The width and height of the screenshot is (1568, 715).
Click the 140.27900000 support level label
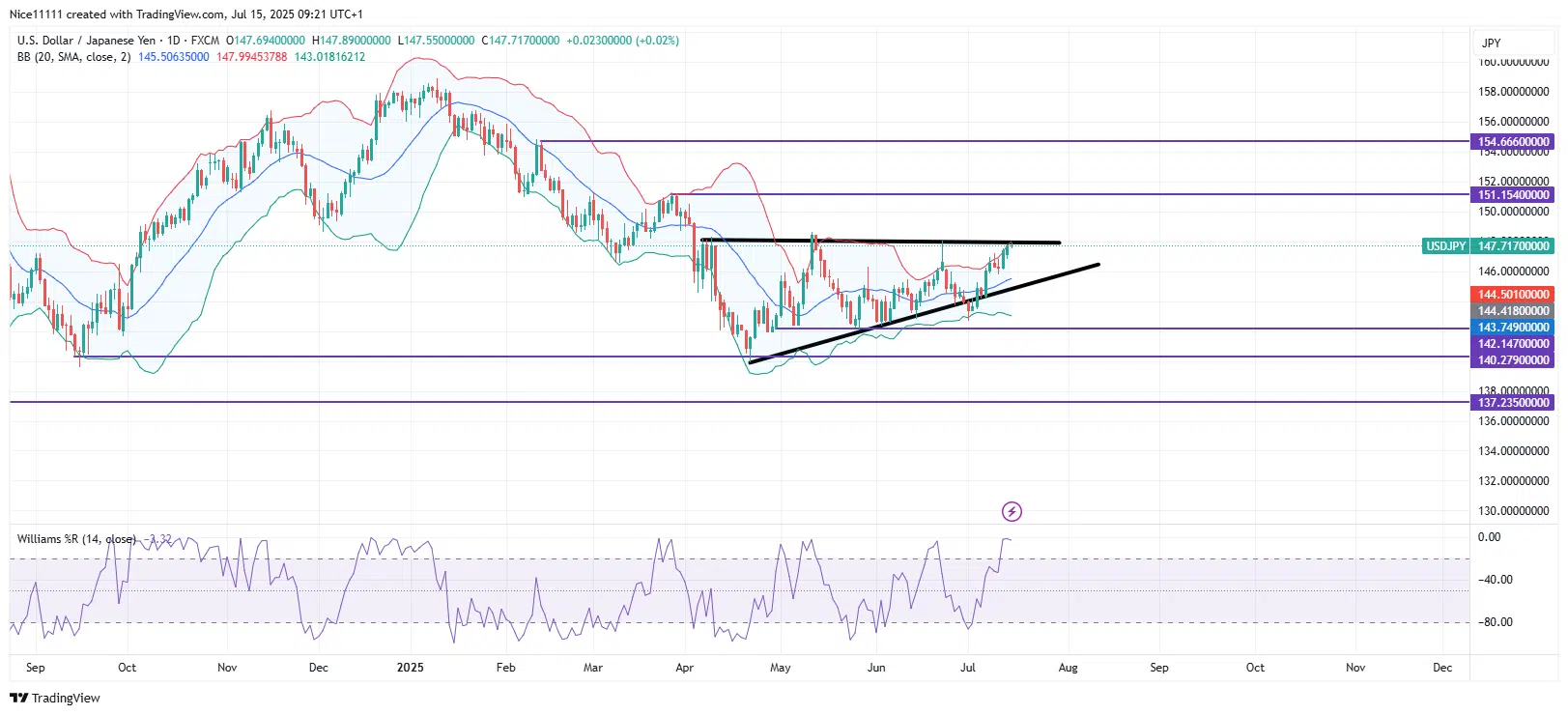coord(1513,360)
